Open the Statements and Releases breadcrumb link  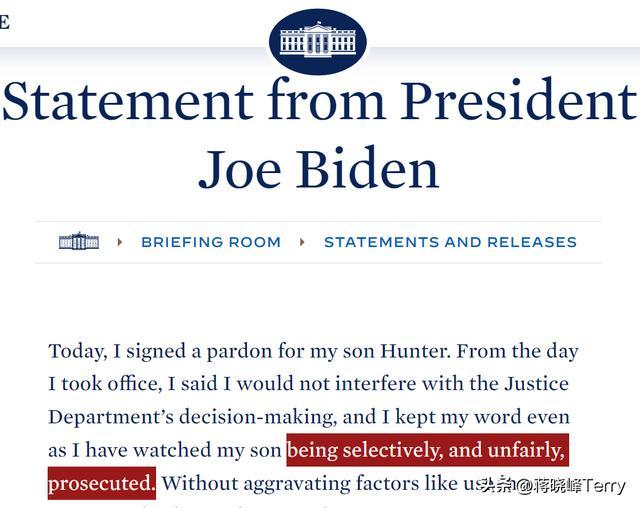[x=450, y=242]
